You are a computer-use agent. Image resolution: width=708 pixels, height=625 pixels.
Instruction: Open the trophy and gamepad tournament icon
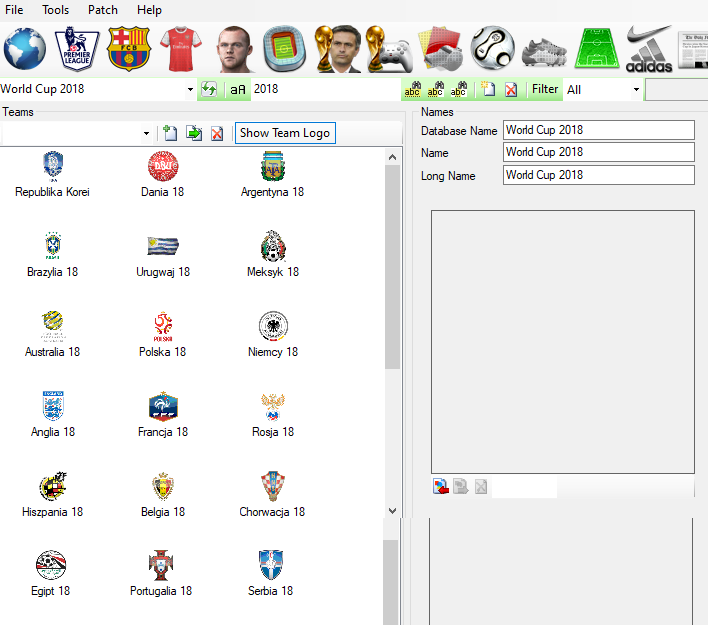pos(389,49)
